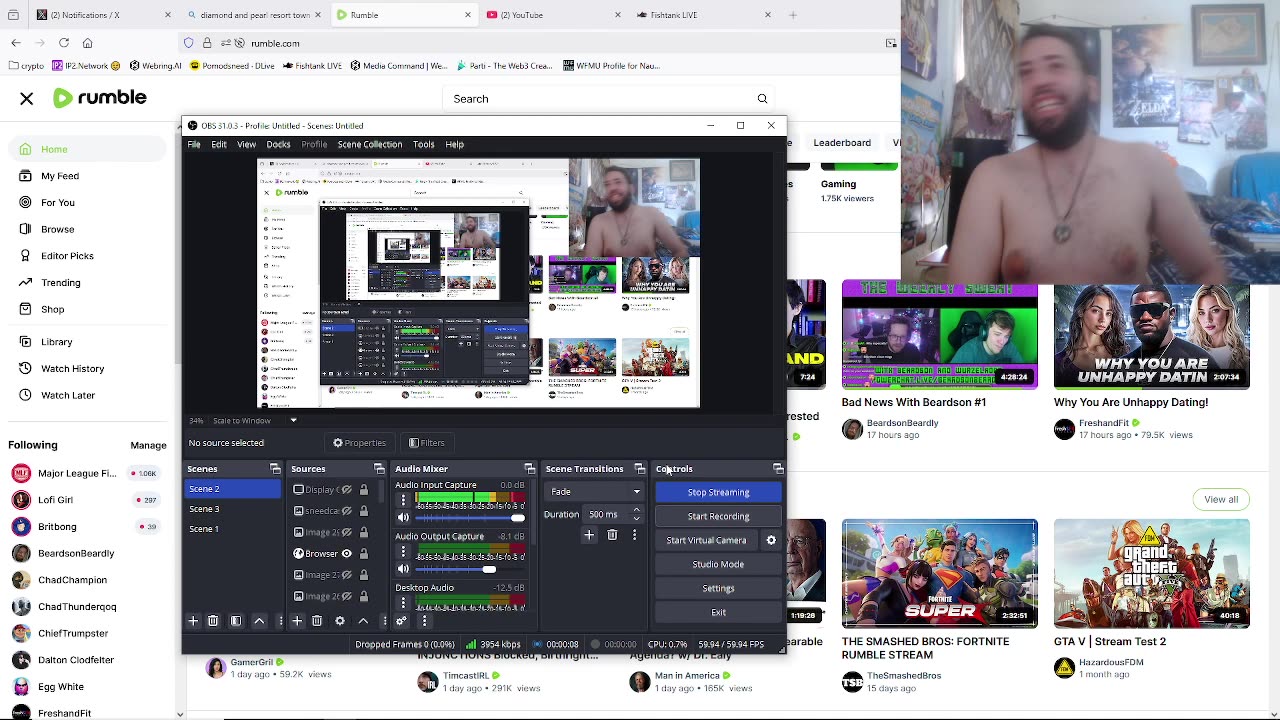
Task: Show the Image 27 source via eye icon
Action: click(x=347, y=575)
